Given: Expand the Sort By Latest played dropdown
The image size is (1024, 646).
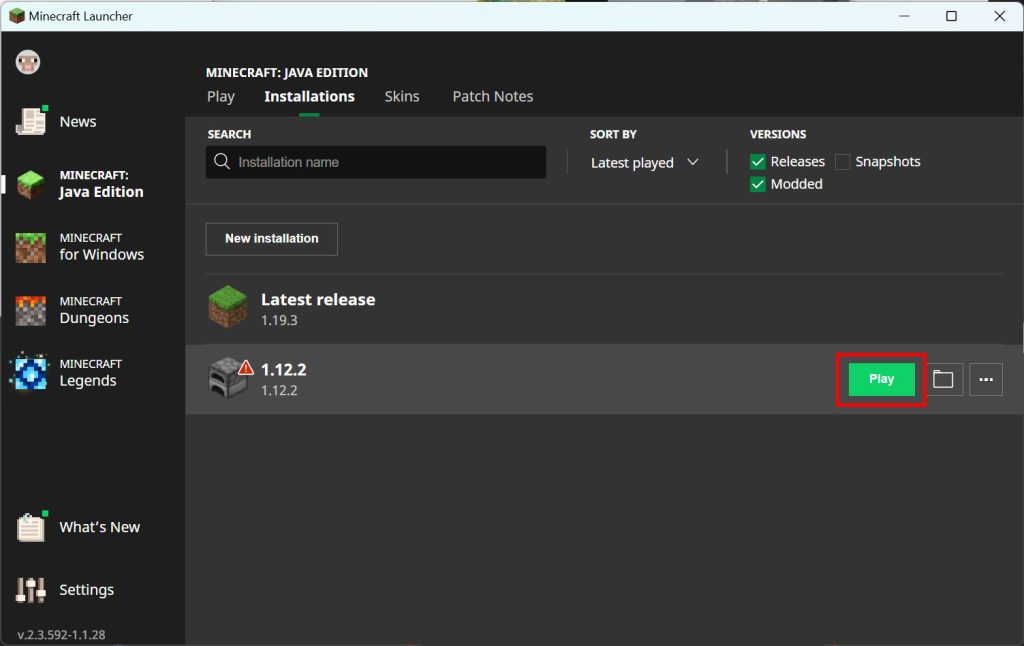Looking at the screenshot, I should pos(645,163).
